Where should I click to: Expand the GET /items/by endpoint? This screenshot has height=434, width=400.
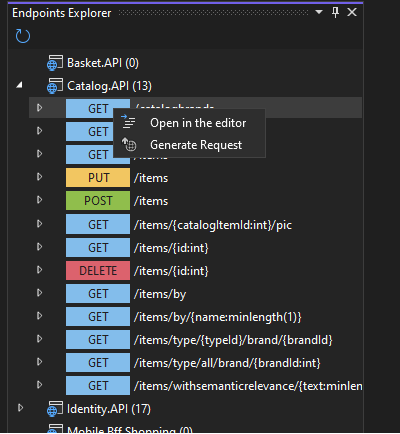click(40, 293)
